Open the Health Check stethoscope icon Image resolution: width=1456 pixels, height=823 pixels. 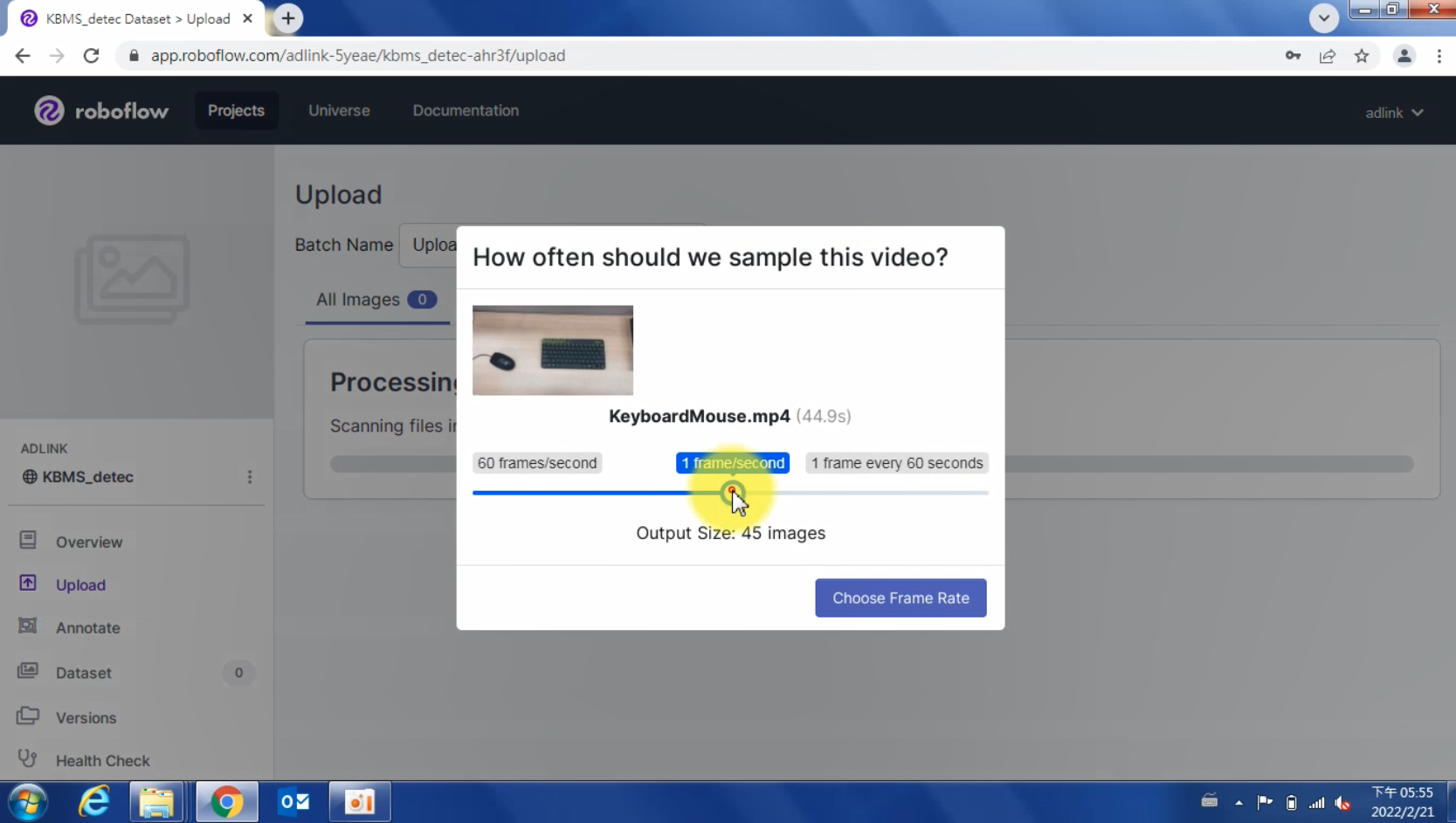[28, 759]
